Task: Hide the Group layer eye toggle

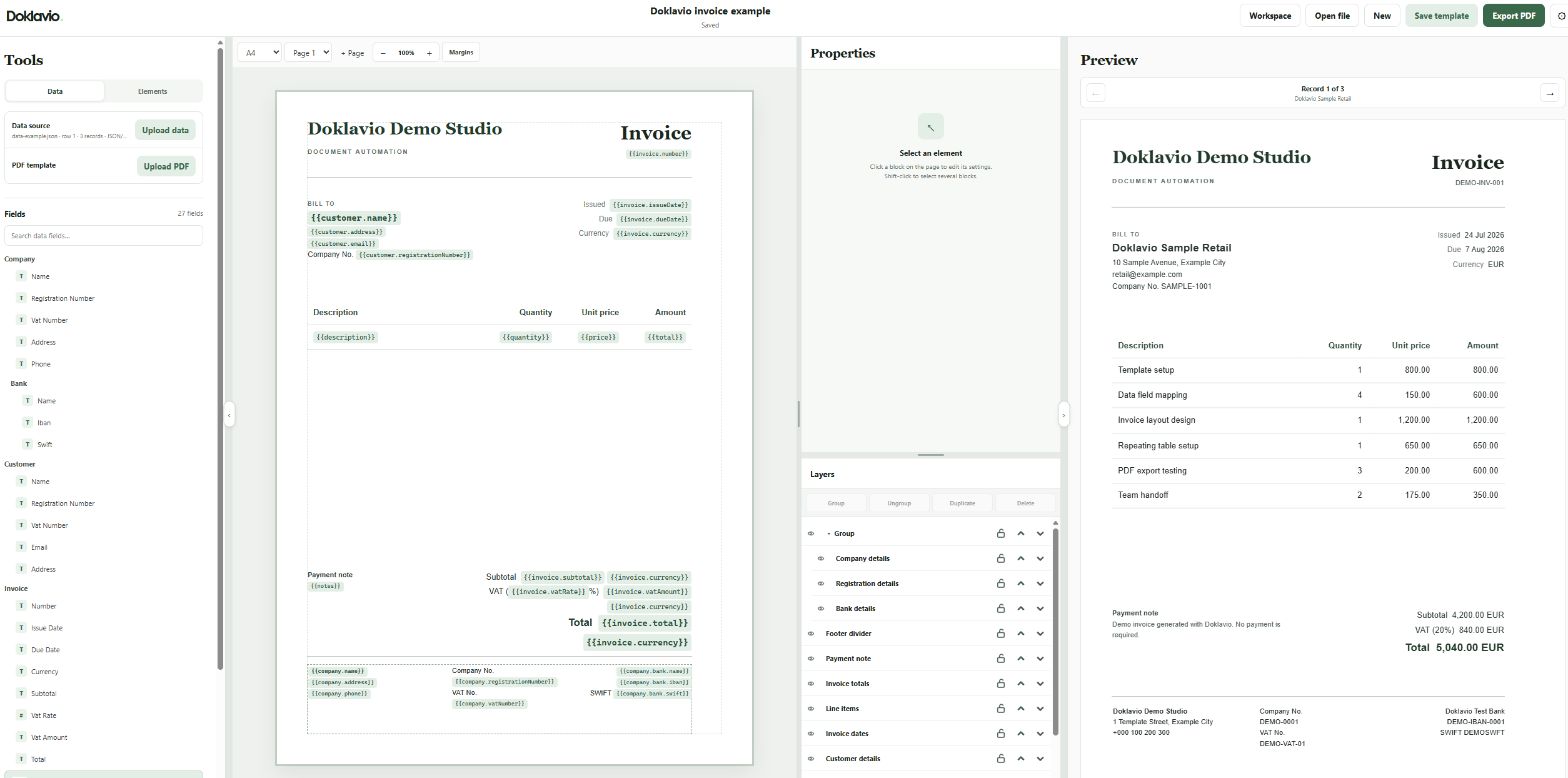Action: [x=811, y=533]
